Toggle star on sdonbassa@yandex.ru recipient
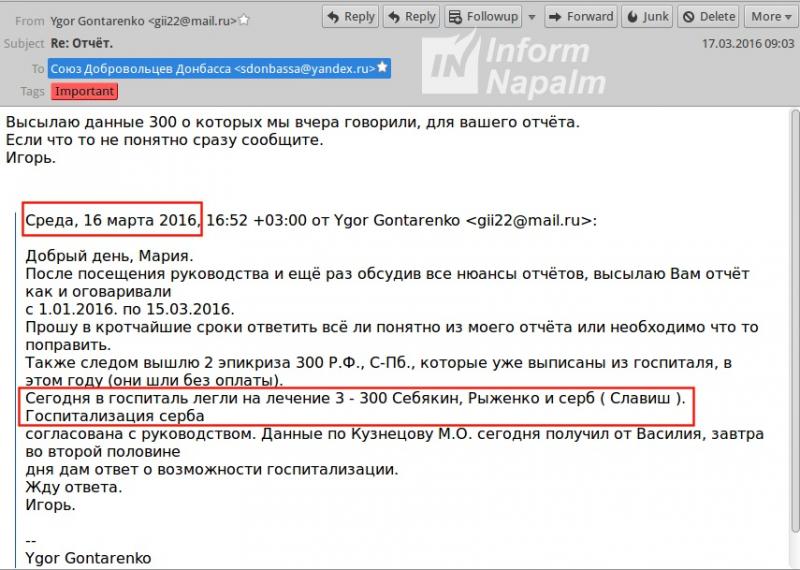 click(x=383, y=68)
